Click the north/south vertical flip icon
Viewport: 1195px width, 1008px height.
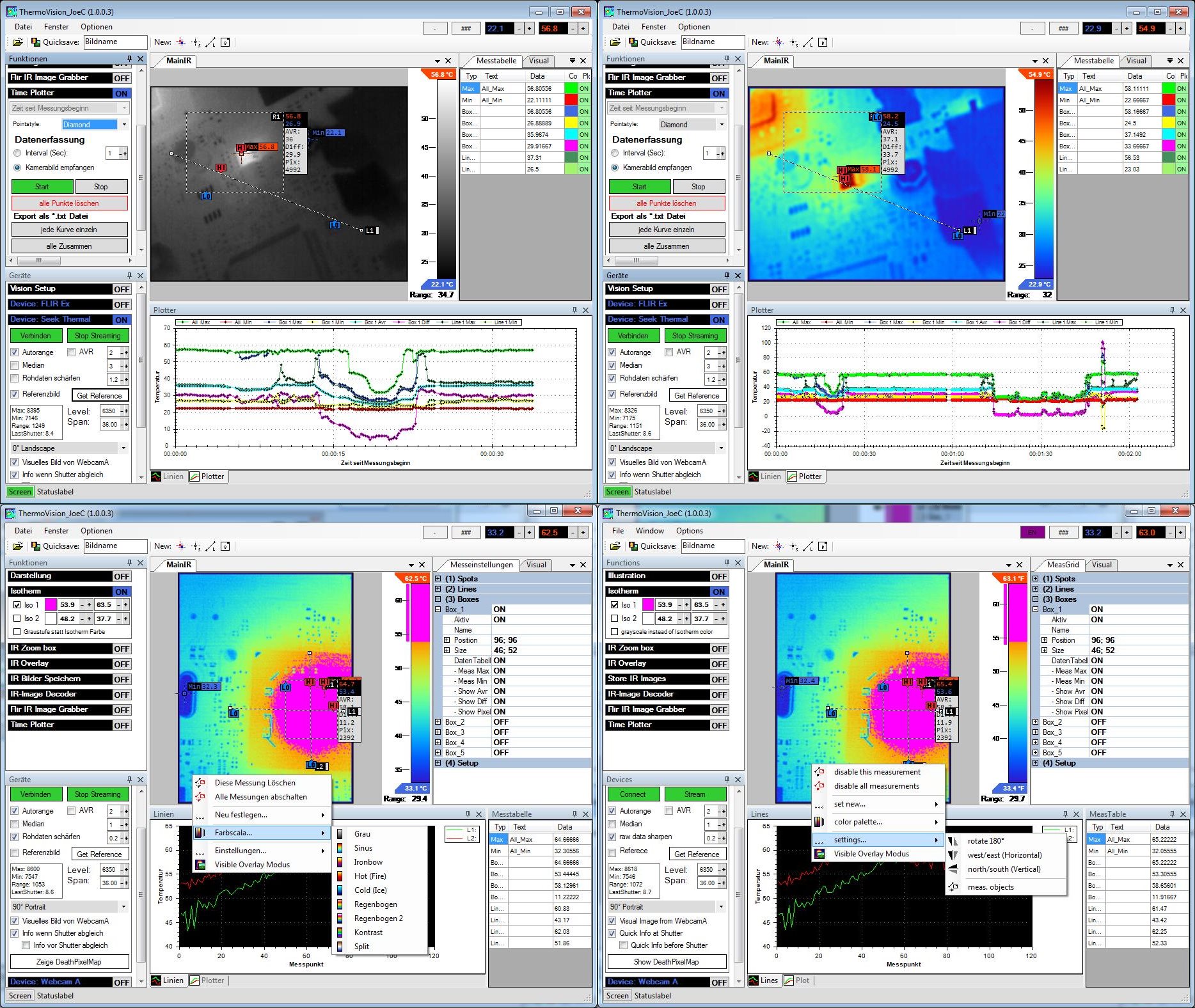[x=953, y=869]
